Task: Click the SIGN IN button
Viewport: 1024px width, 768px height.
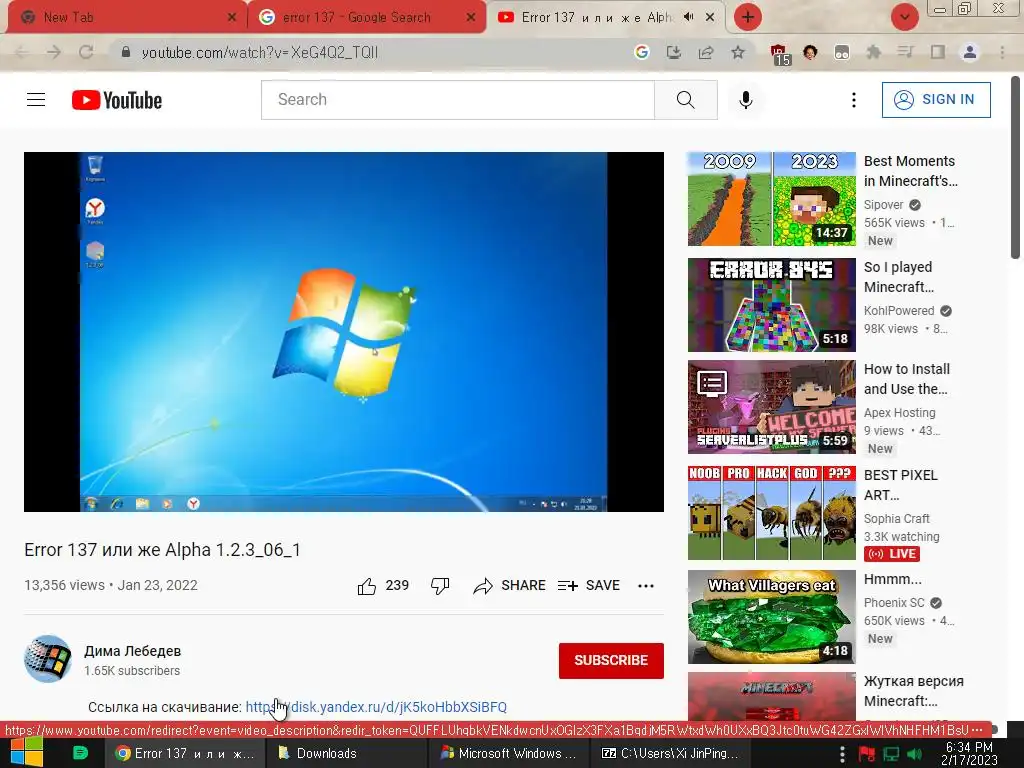Action: click(x=936, y=100)
